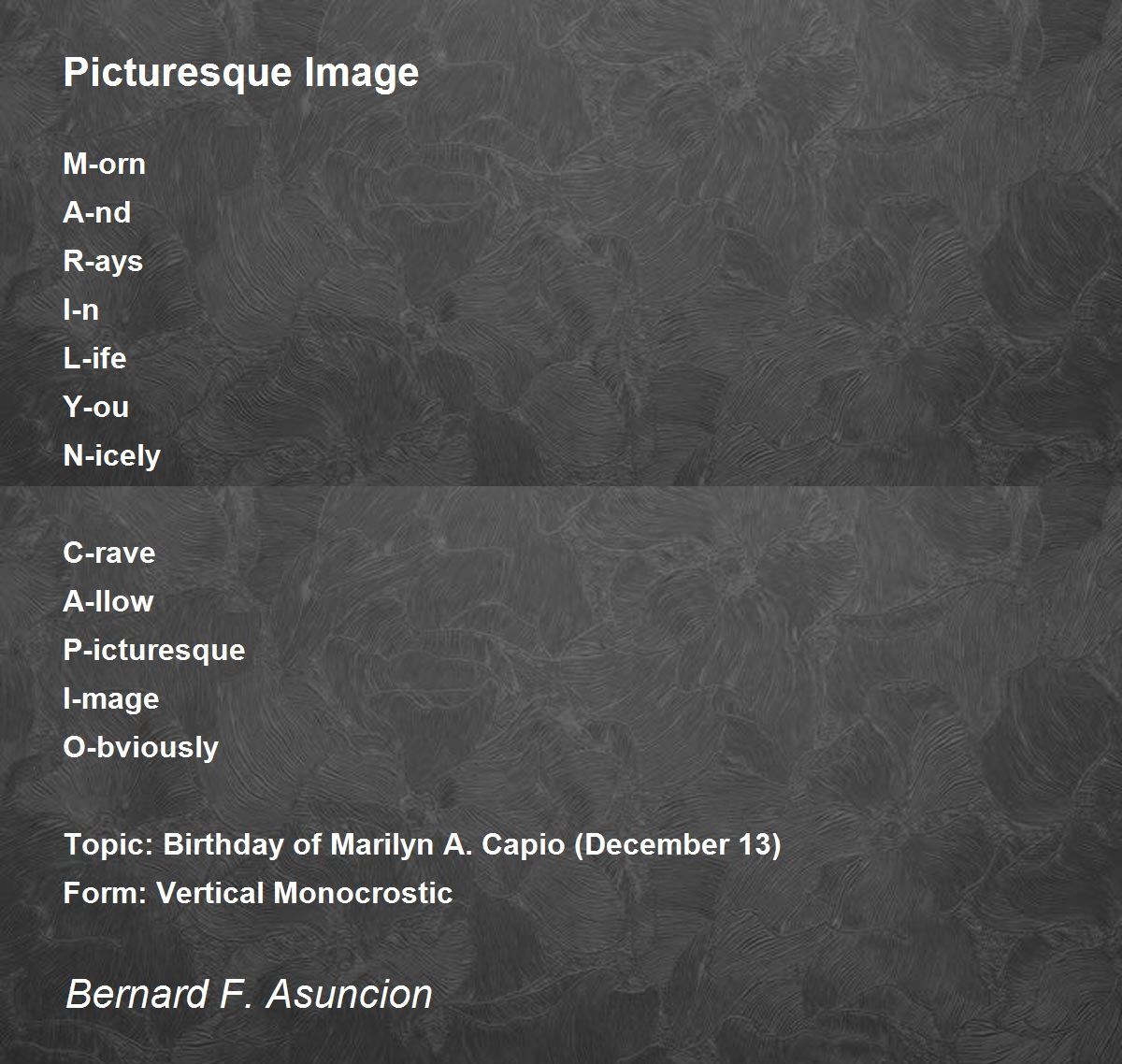This screenshot has width=1122, height=1064.
Task: Click the Form: Vertical Monocrostic line
Action: point(257,894)
